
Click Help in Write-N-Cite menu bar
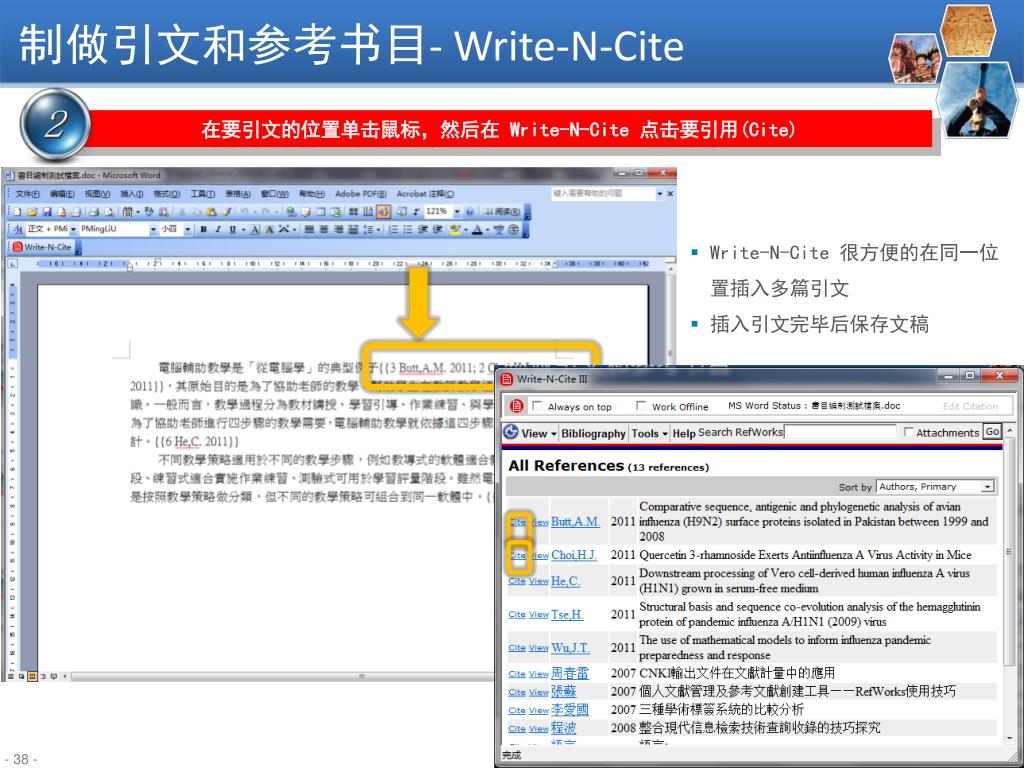(684, 433)
